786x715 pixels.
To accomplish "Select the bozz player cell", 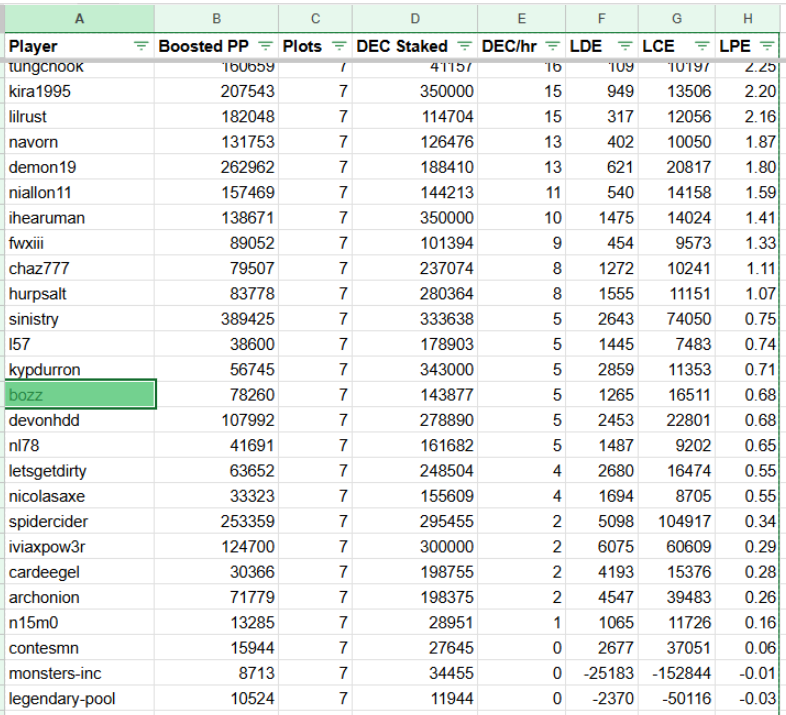I will (80, 395).
